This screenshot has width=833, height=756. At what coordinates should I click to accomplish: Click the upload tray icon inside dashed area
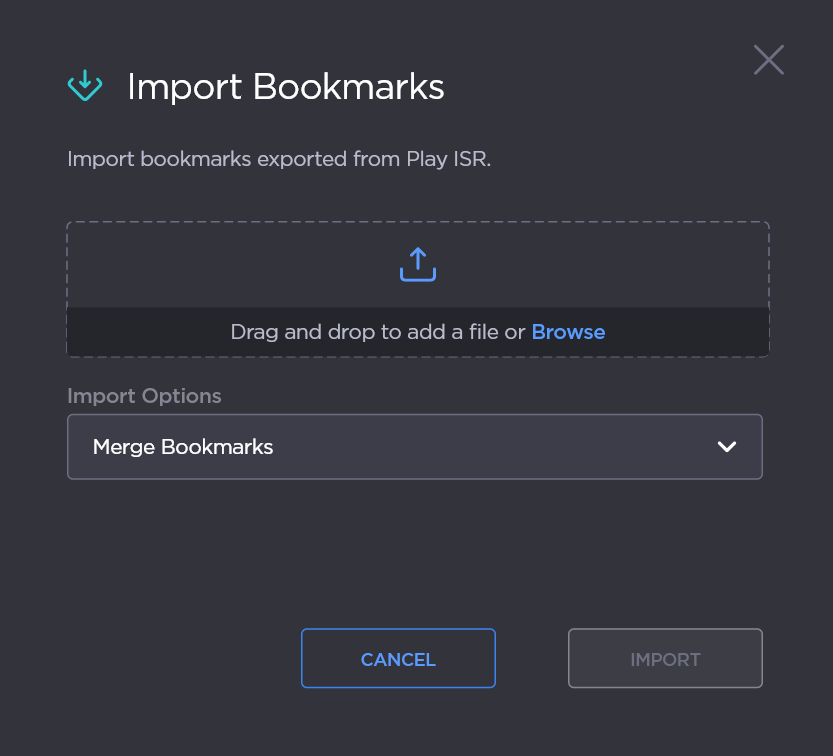click(x=417, y=264)
